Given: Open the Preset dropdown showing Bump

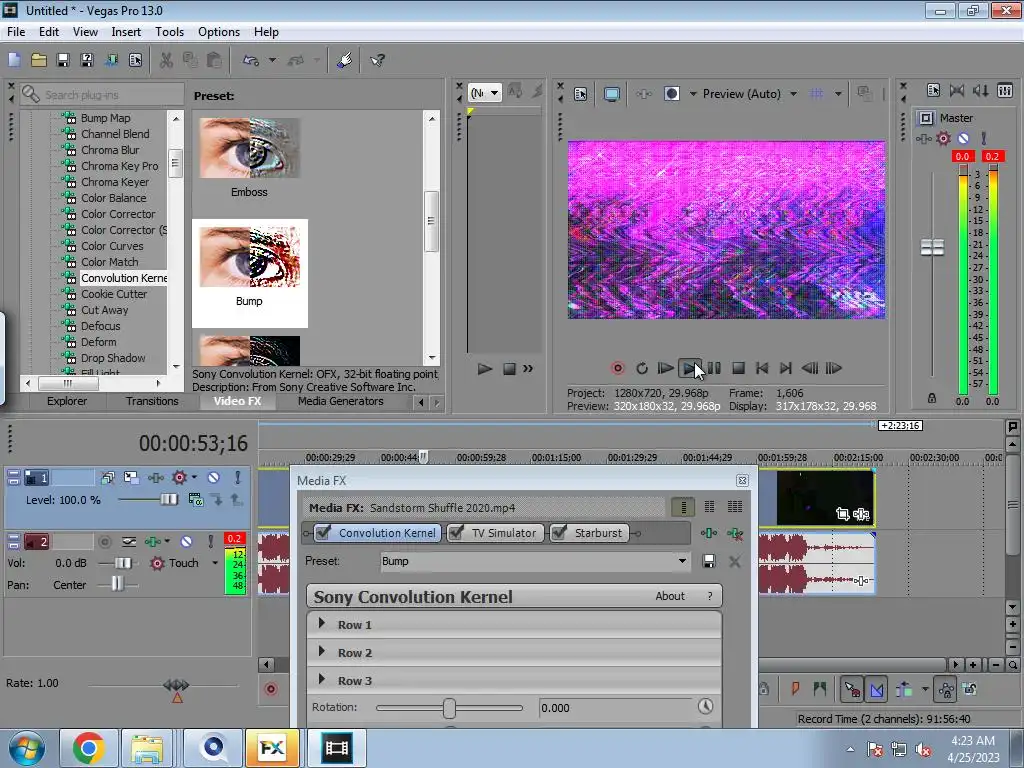Looking at the screenshot, I should 682,561.
